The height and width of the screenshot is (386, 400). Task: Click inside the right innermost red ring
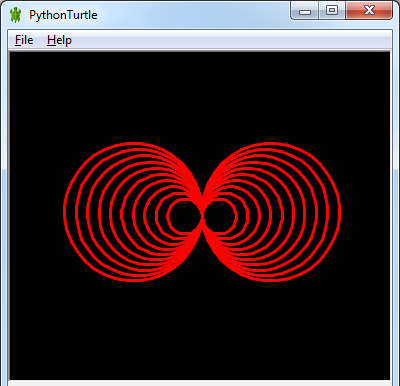coord(219,216)
